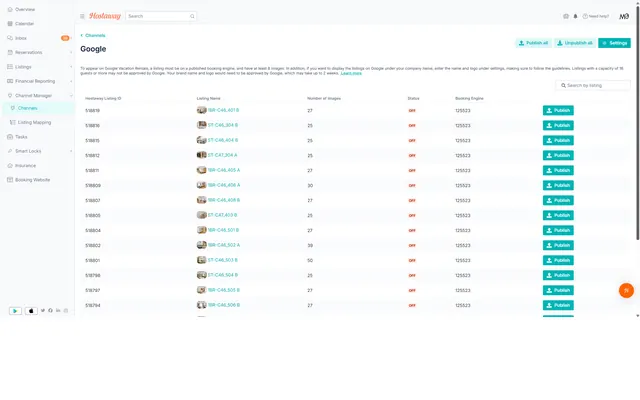
Task: Open listing ST-C47,403 B link
Action: tap(222, 215)
